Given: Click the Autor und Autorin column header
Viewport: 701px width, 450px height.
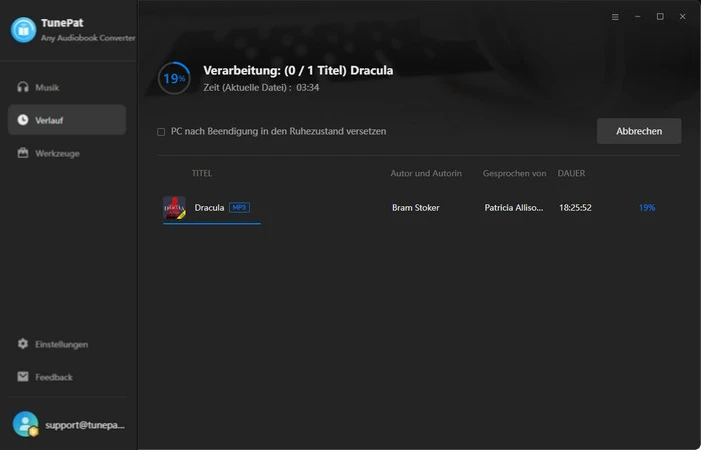Looking at the screenshot, I should pyautogui.click(x=426, y=173).
